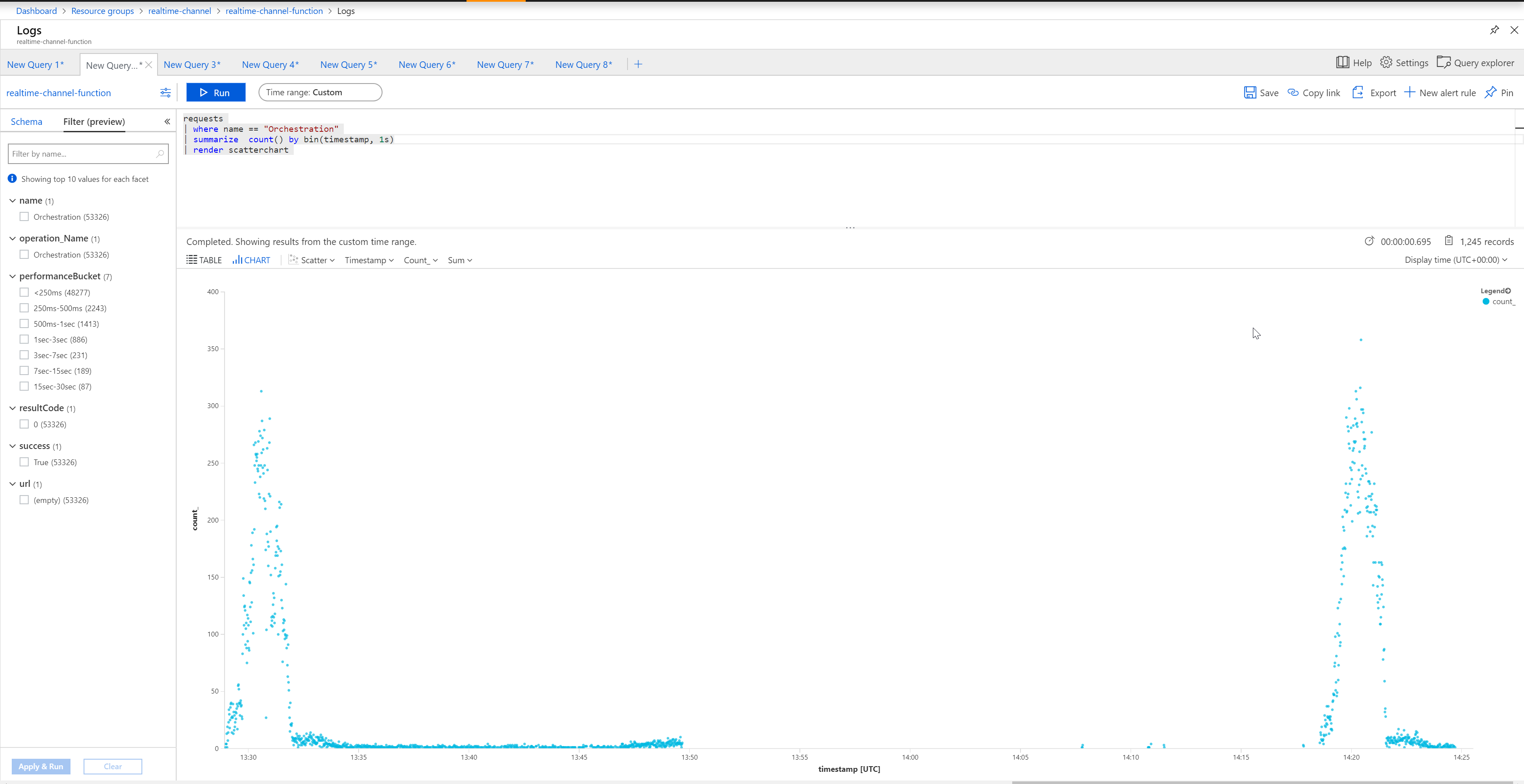Open query editor settings sliders

pos(165,92)
